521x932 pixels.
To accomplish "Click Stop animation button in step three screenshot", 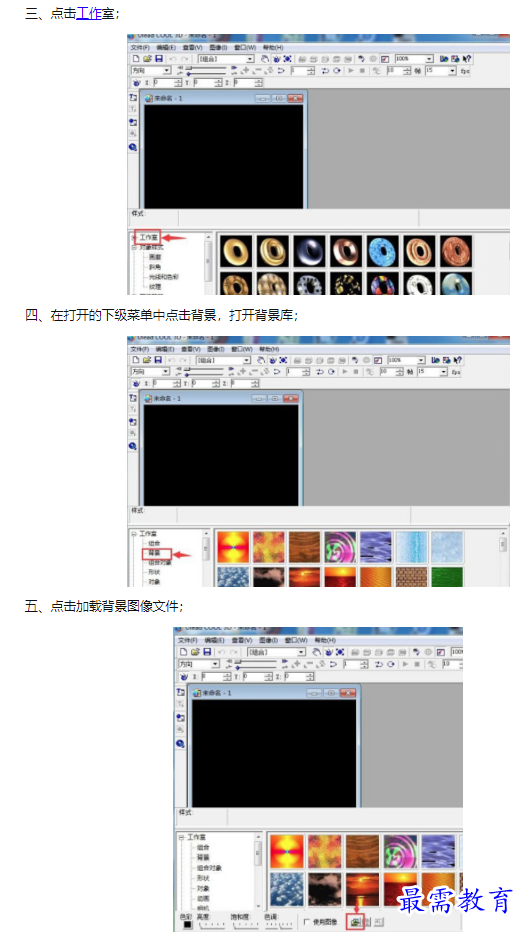I will tap(362, 71).
